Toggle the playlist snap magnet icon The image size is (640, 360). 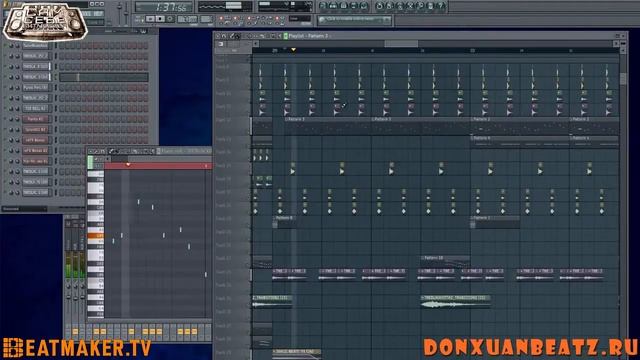[x=224, y=36]
